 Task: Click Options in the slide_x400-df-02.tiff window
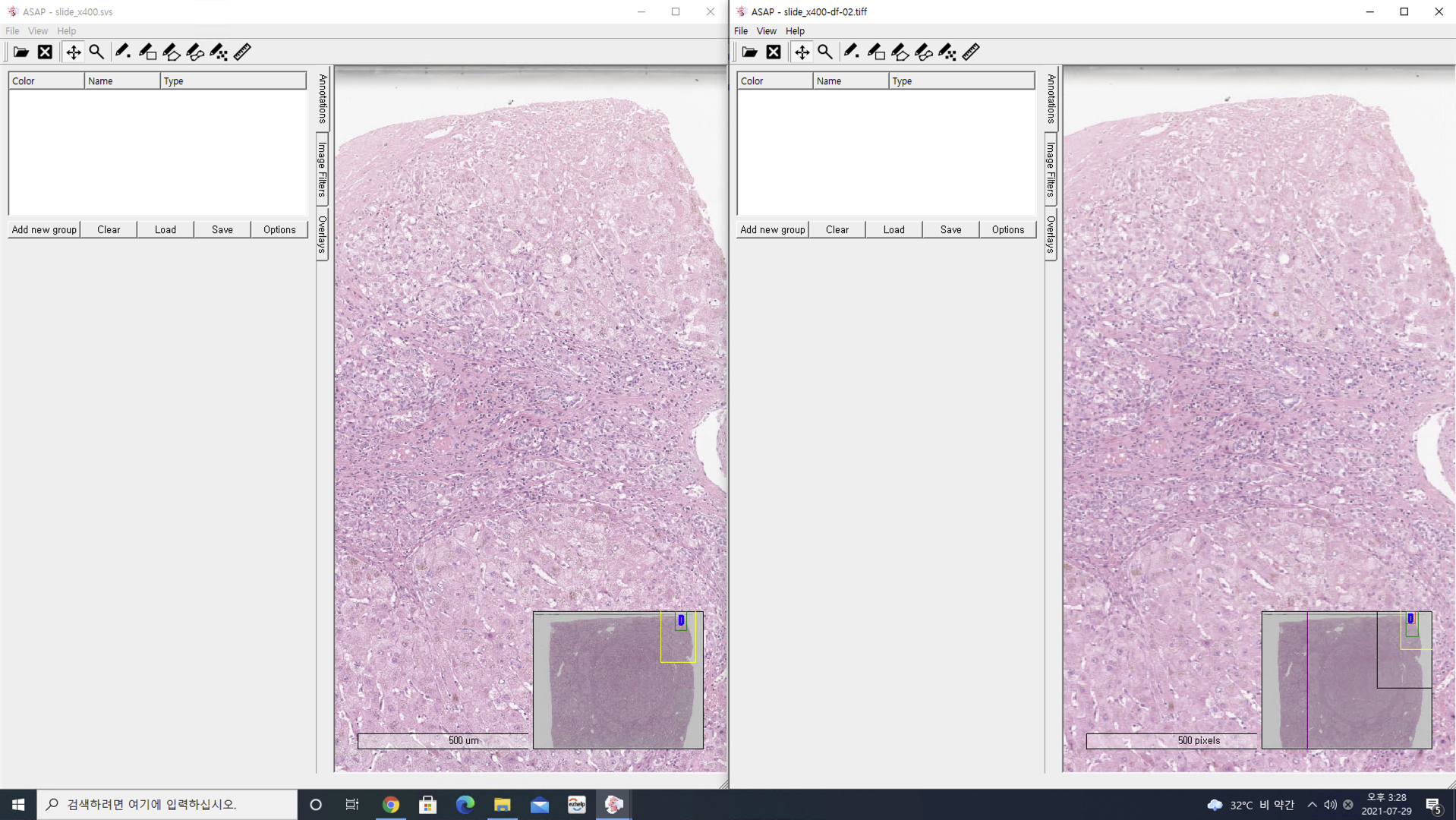1008,229
